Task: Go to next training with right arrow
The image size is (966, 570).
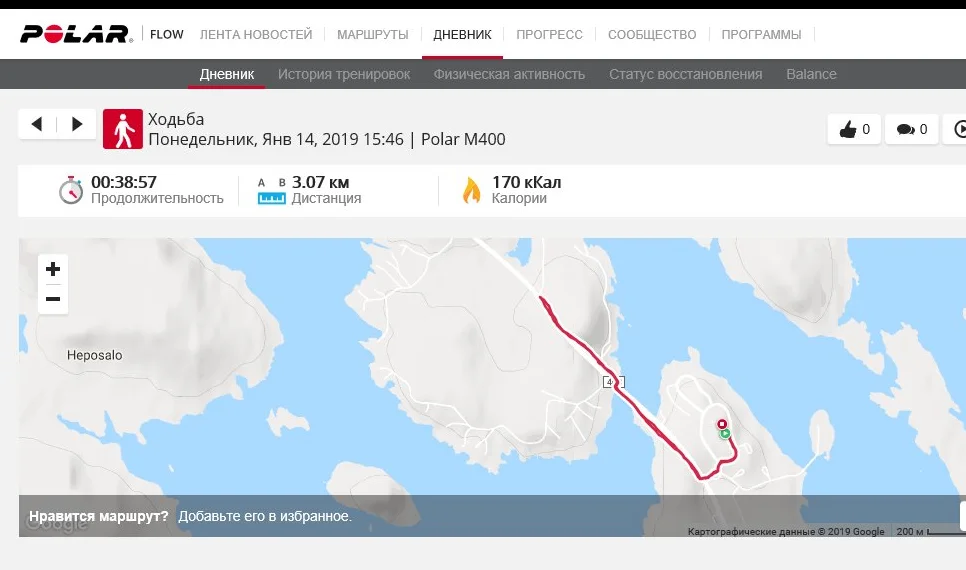Action: [77, 125]
